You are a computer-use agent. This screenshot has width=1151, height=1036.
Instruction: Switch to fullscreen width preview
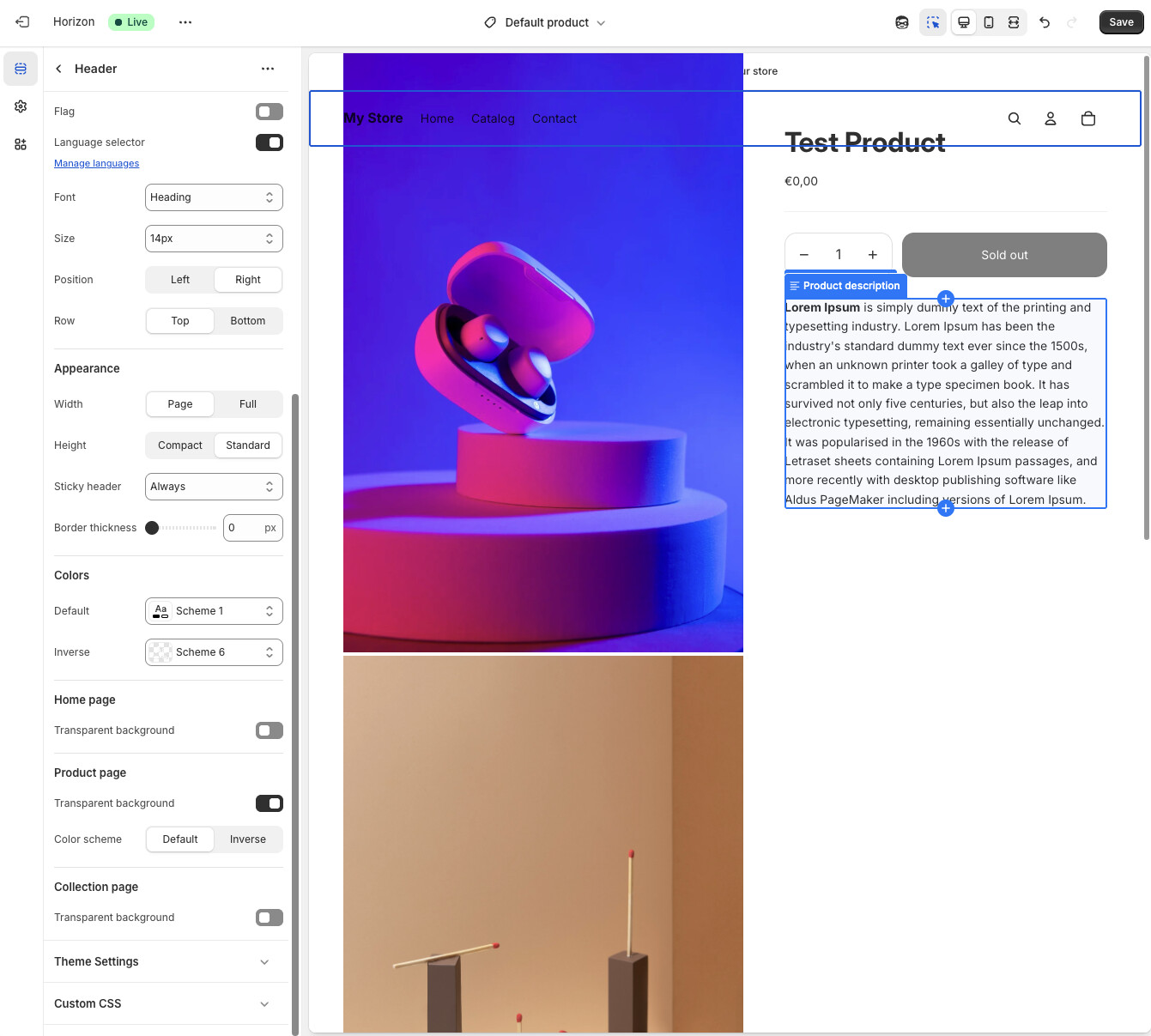[x=1014, y=22]
